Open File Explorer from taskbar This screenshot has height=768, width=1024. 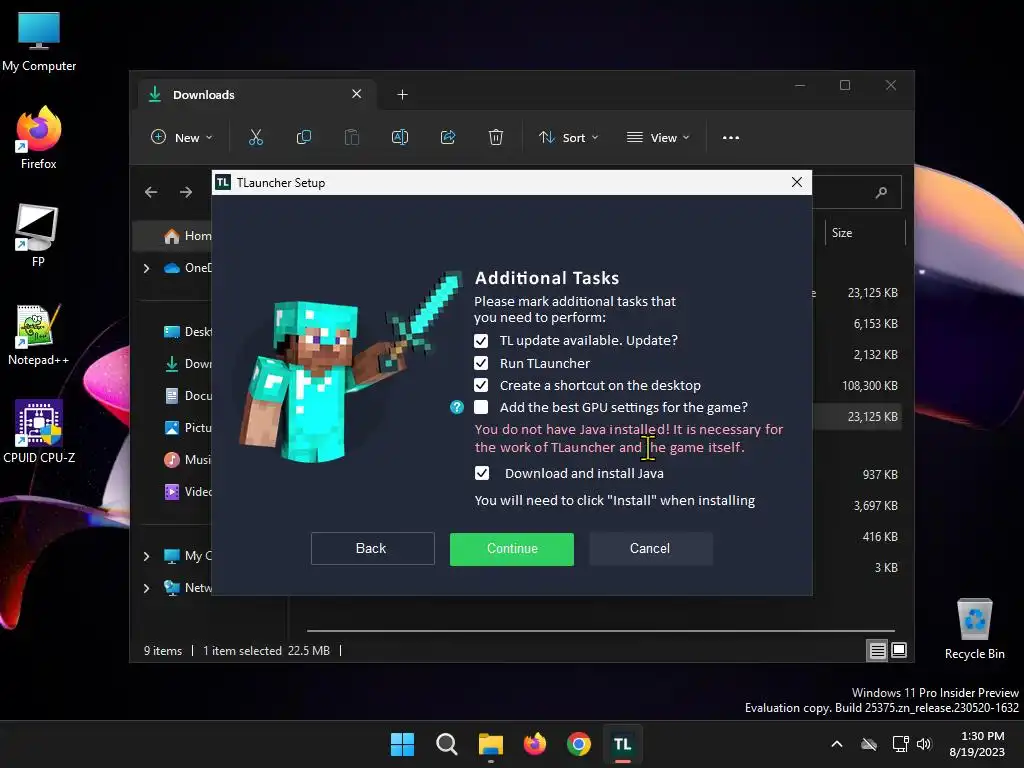click(490, 744)
